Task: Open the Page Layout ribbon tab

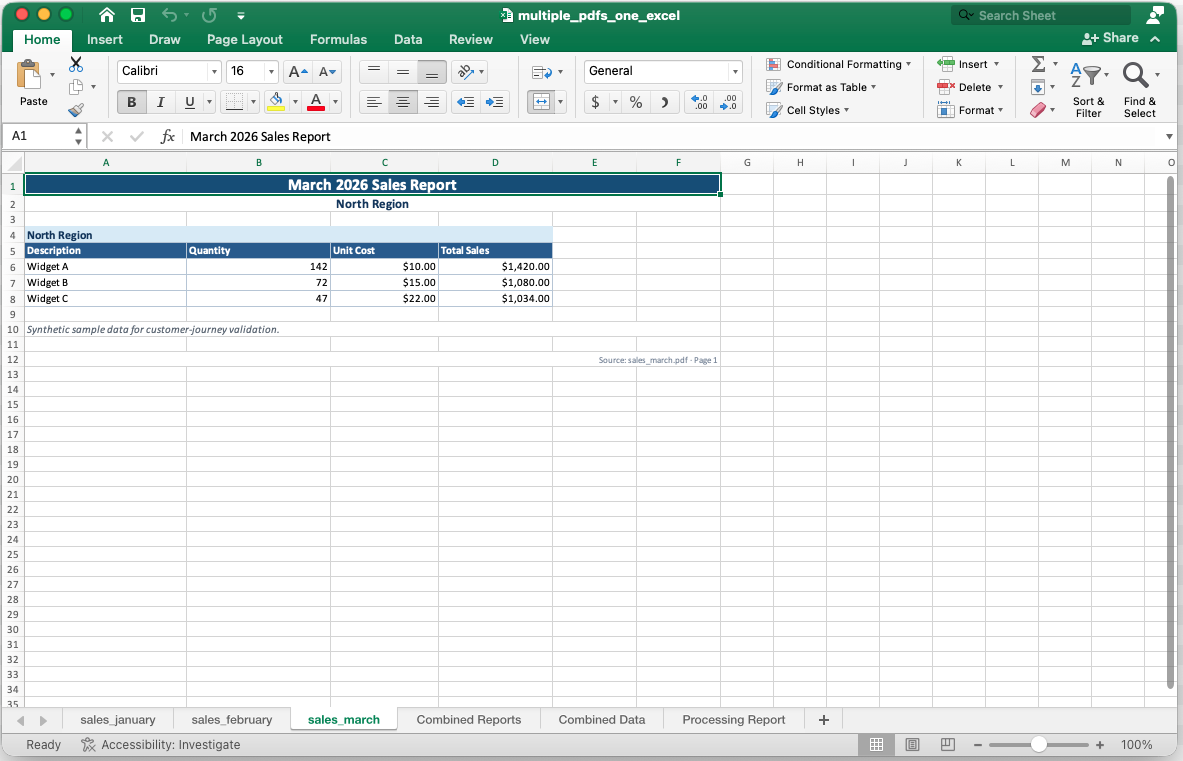Action: click(x=244, y=39)
